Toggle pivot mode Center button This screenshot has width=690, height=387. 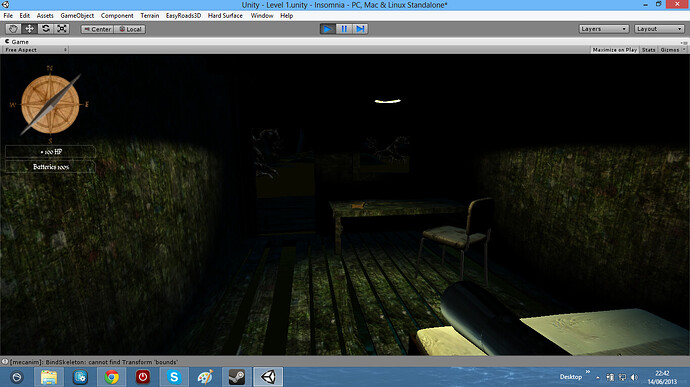pos(97,29)
